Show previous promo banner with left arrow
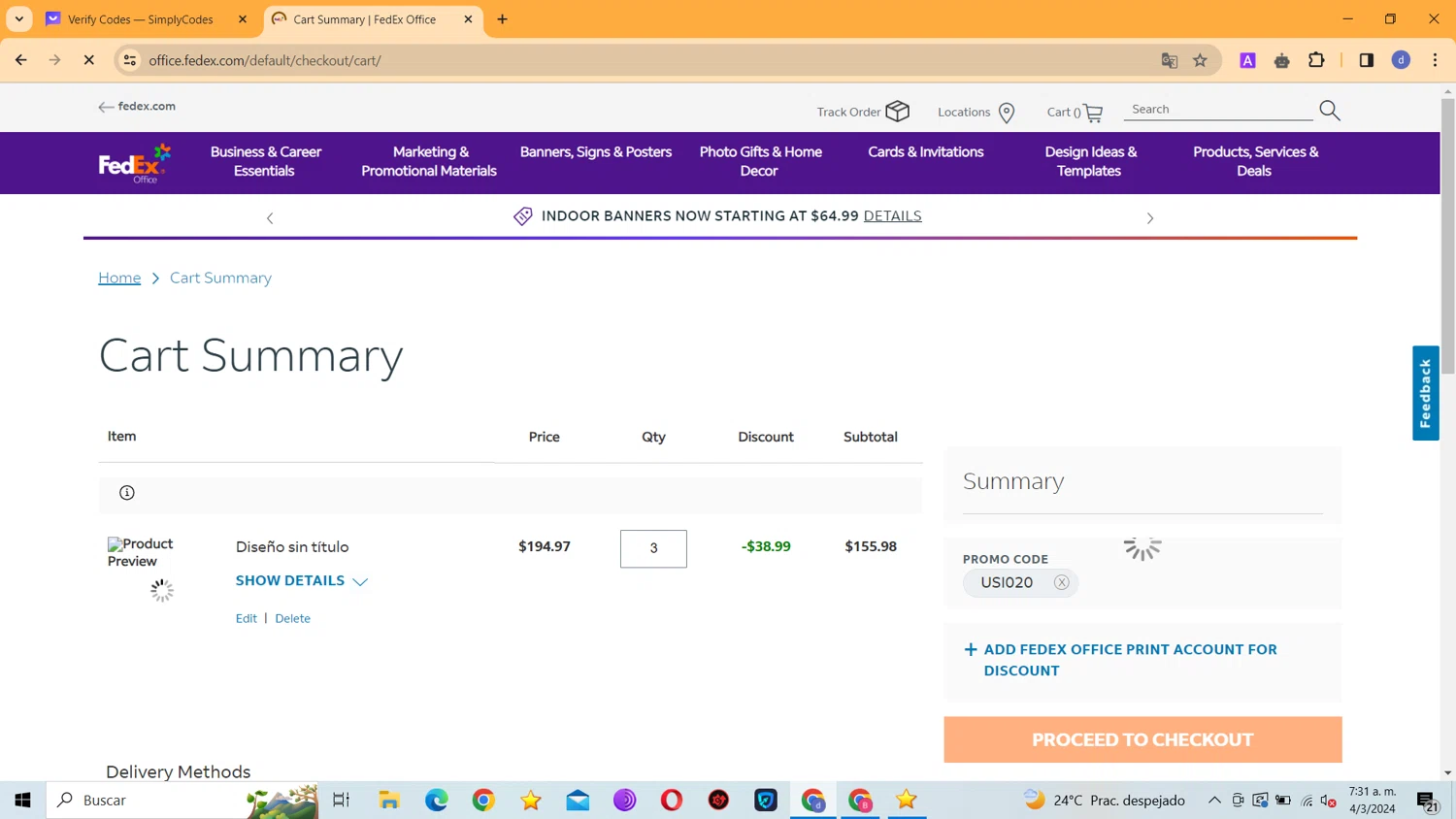Screen dimensions: 1456x819 point(270,218)
